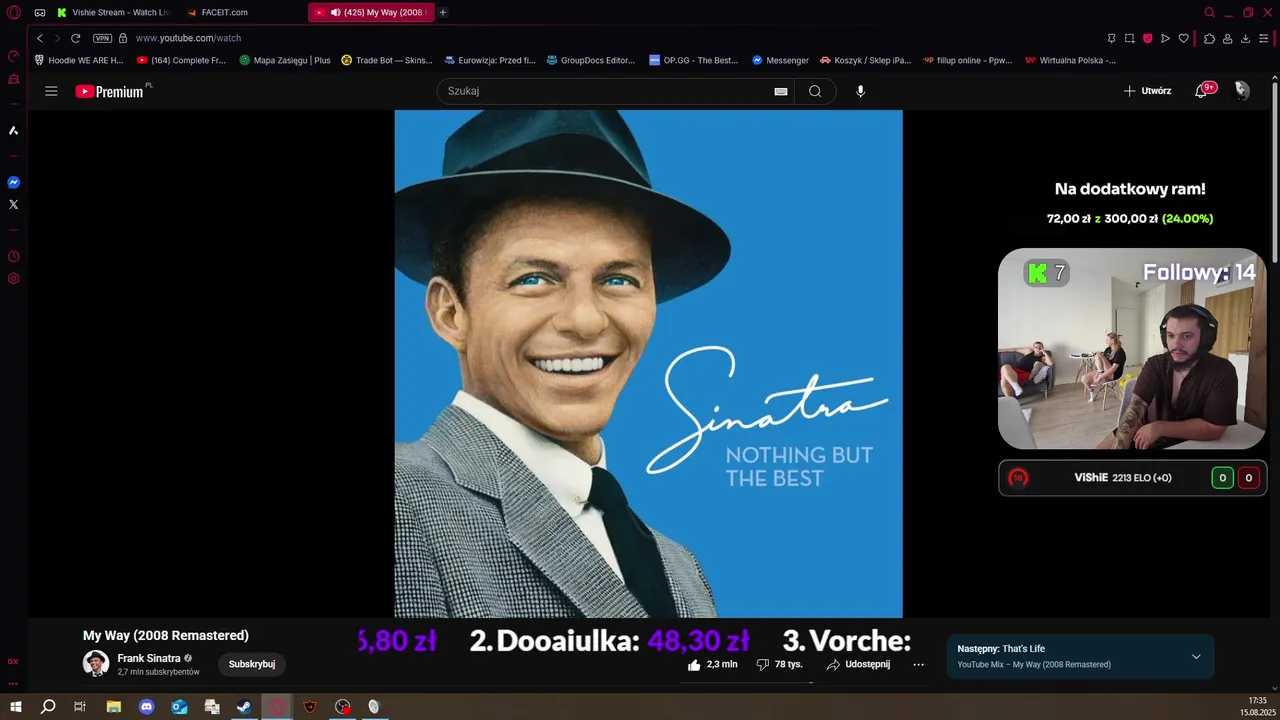1280x720 pixels.
Task: Click the pin icon in address bar
Action: coord(1111,38)
